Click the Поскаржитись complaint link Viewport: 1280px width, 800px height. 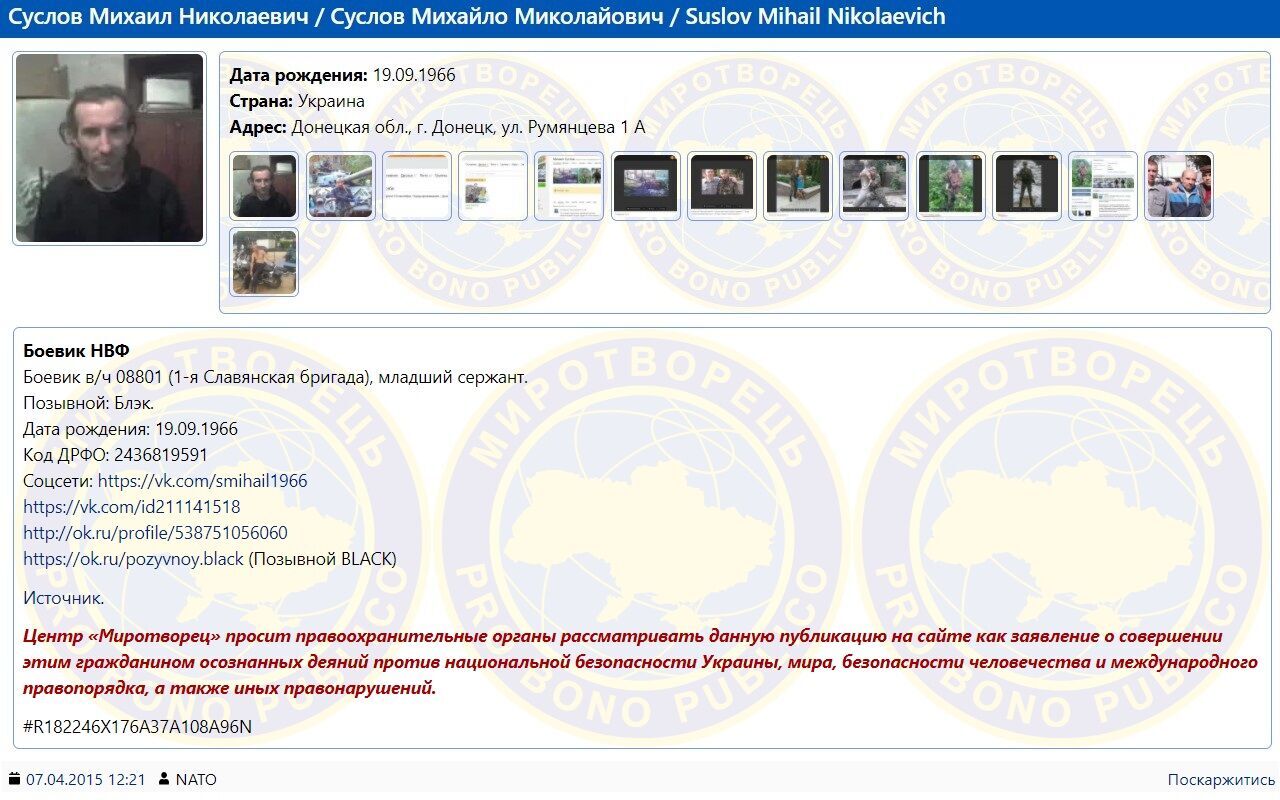tap(1221, 780)
